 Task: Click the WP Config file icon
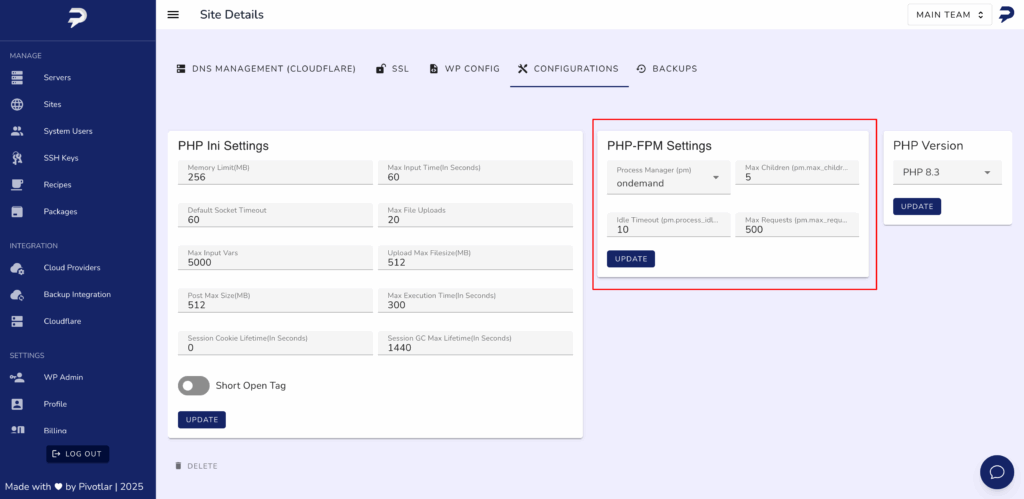click(x=434, y=69)
